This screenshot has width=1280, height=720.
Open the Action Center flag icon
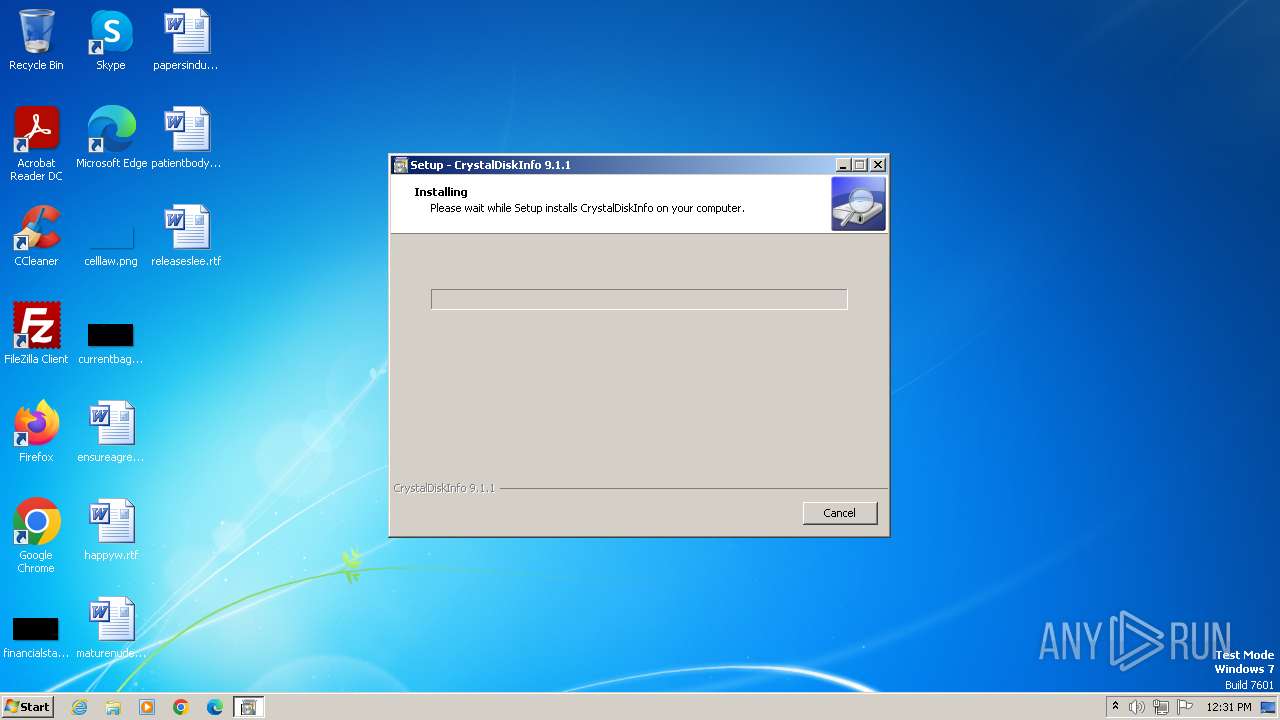(x=1185, y=707)
